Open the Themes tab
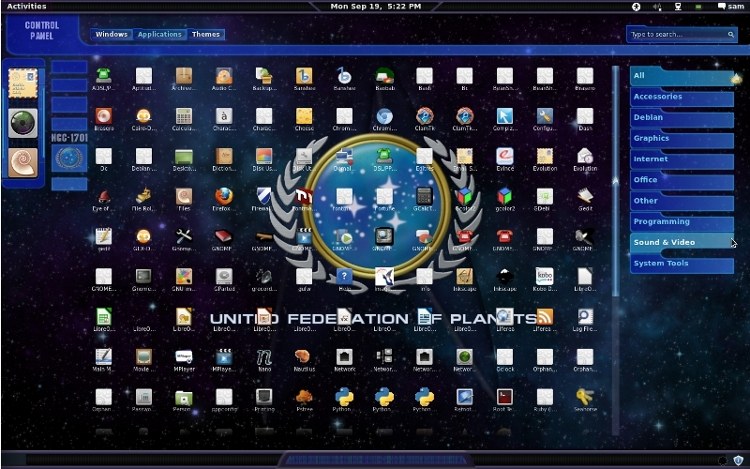This screenshot has height=469, width=750. point(206,34)
